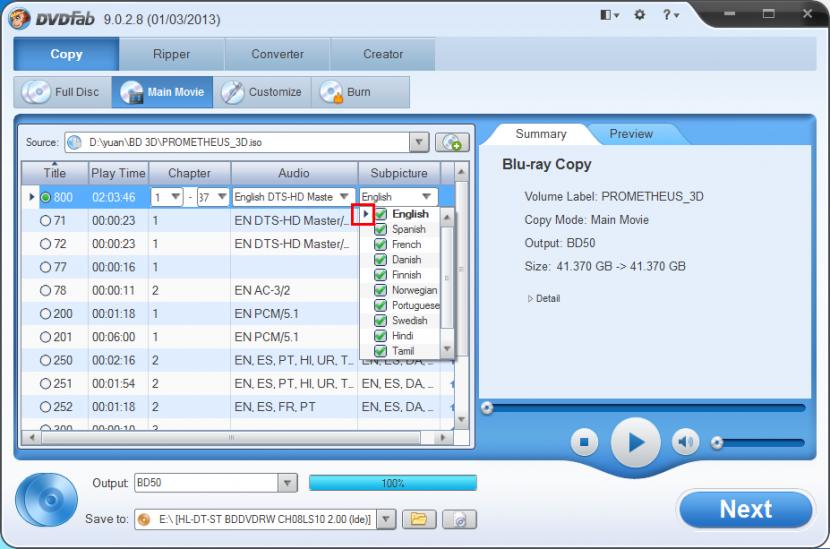The height and width of the screenshot is (549, 830).
Task: Click the Next button
Action: [x=745, y=509]
